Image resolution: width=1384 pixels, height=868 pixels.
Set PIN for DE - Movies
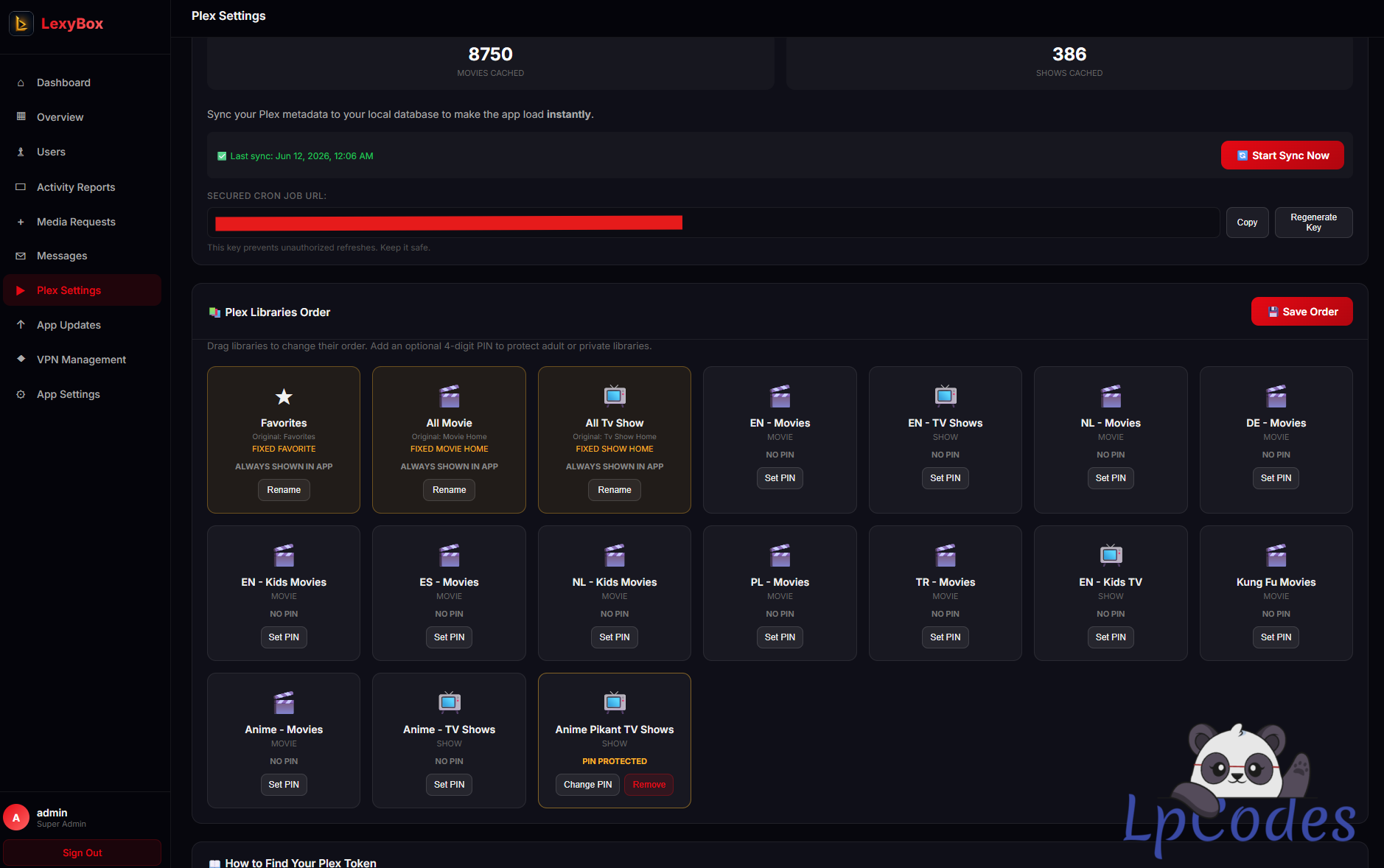pyautogui.click(x=1276, y=478)
